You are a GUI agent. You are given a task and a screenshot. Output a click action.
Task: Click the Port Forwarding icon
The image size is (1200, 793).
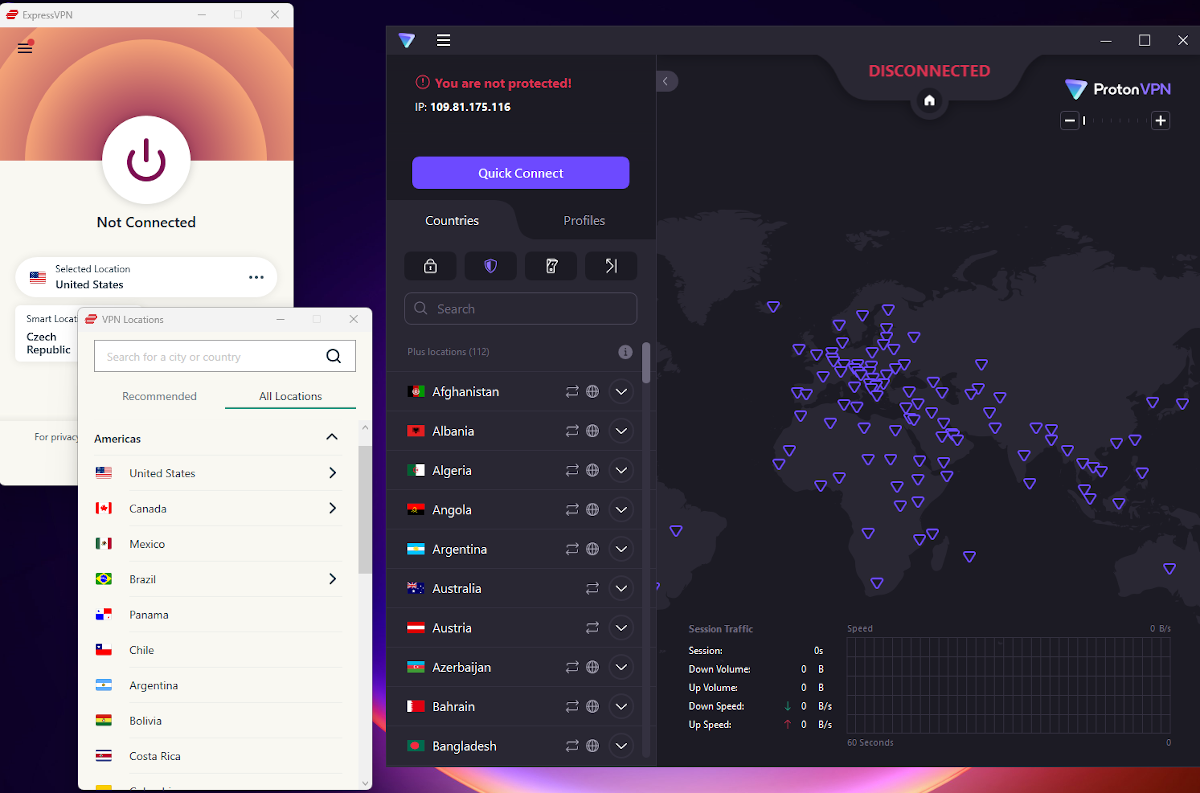tap(611, 266)
